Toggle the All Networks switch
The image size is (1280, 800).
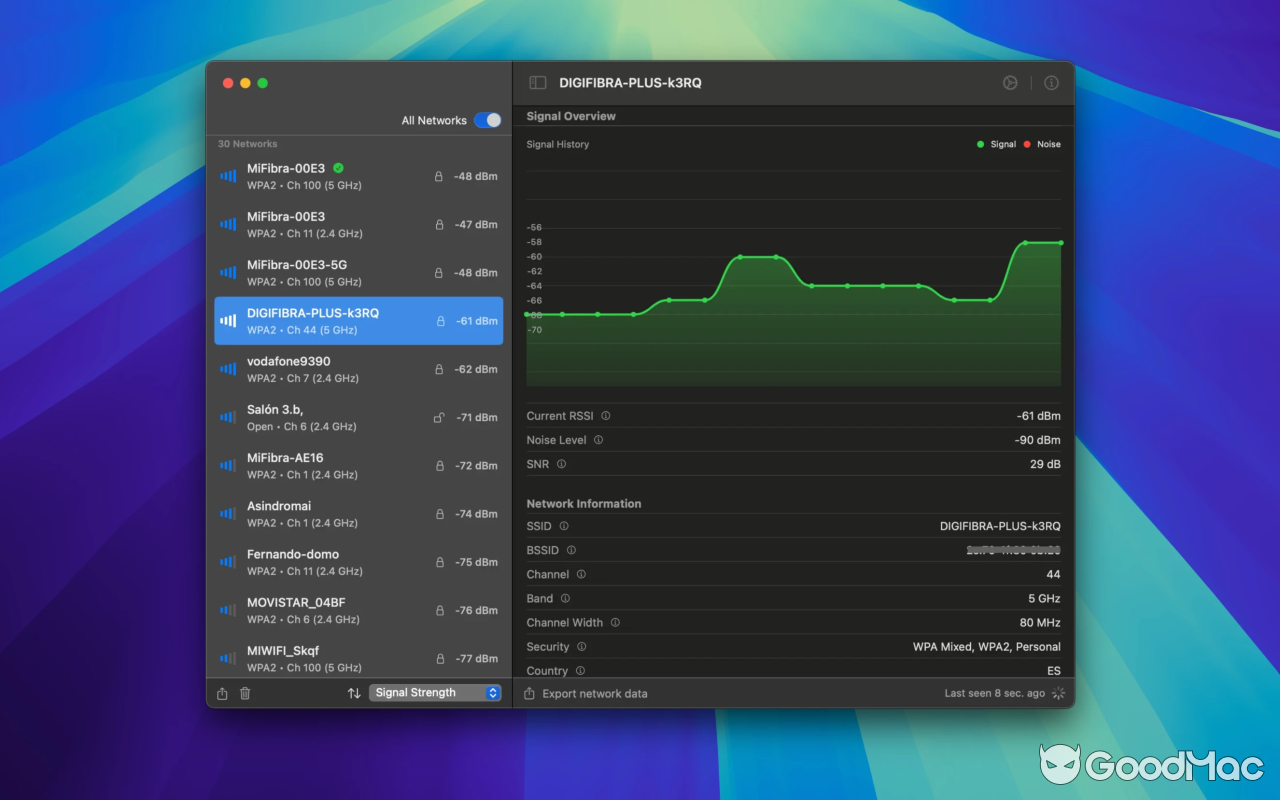tap(487, 119)
